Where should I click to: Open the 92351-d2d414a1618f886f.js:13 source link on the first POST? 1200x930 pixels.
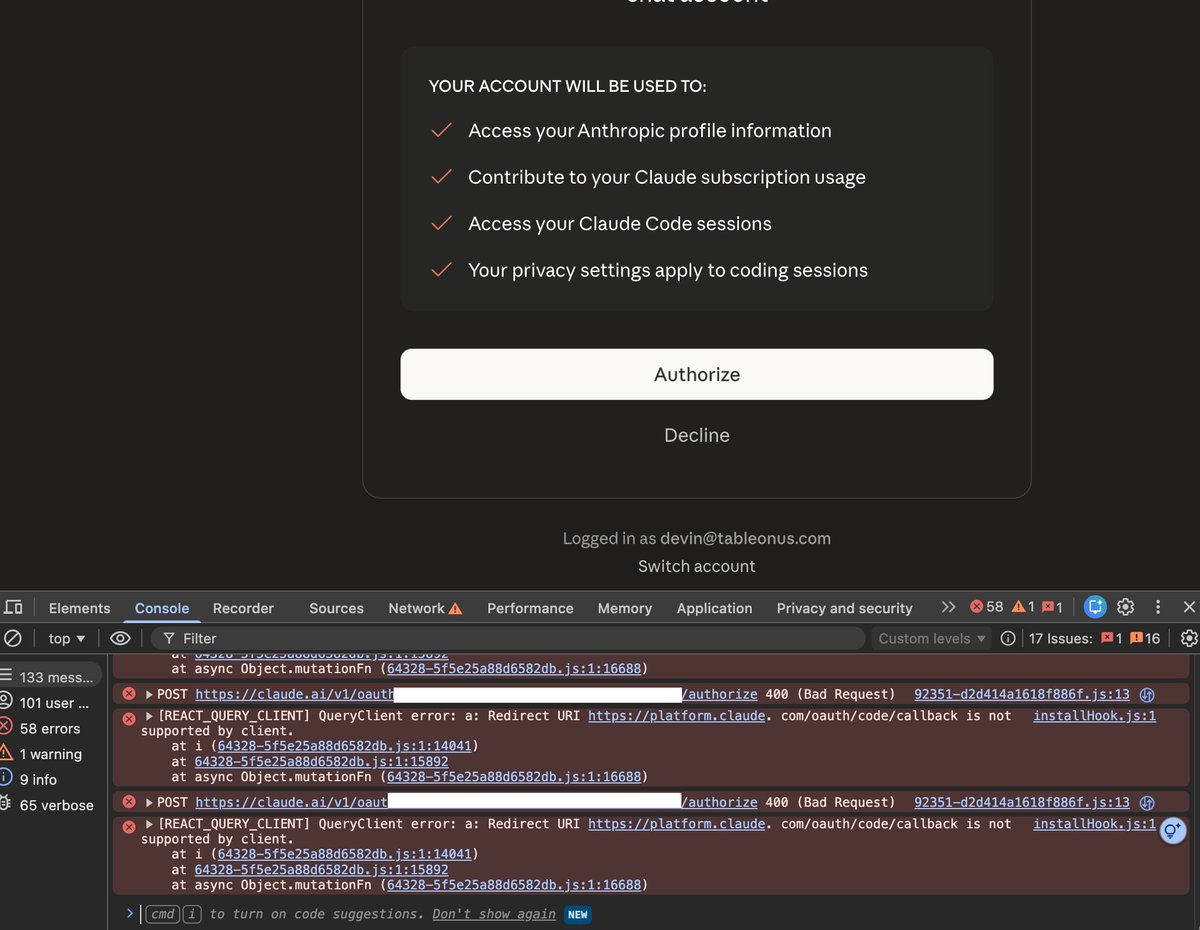(1022, 694)
